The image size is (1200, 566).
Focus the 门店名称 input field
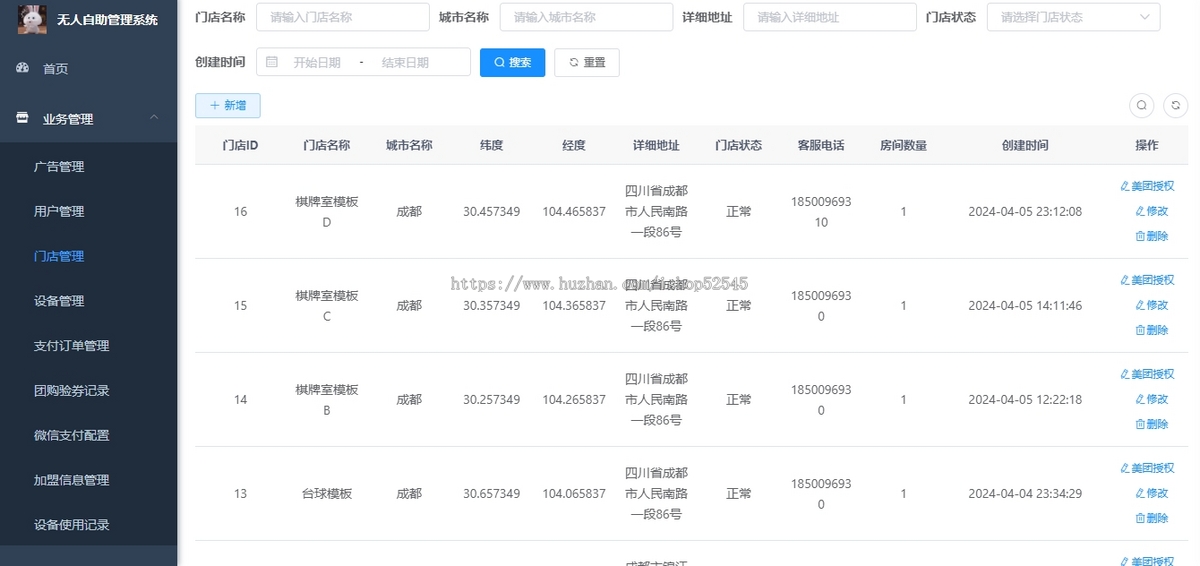pyautogui.click(x=343, y=17)
